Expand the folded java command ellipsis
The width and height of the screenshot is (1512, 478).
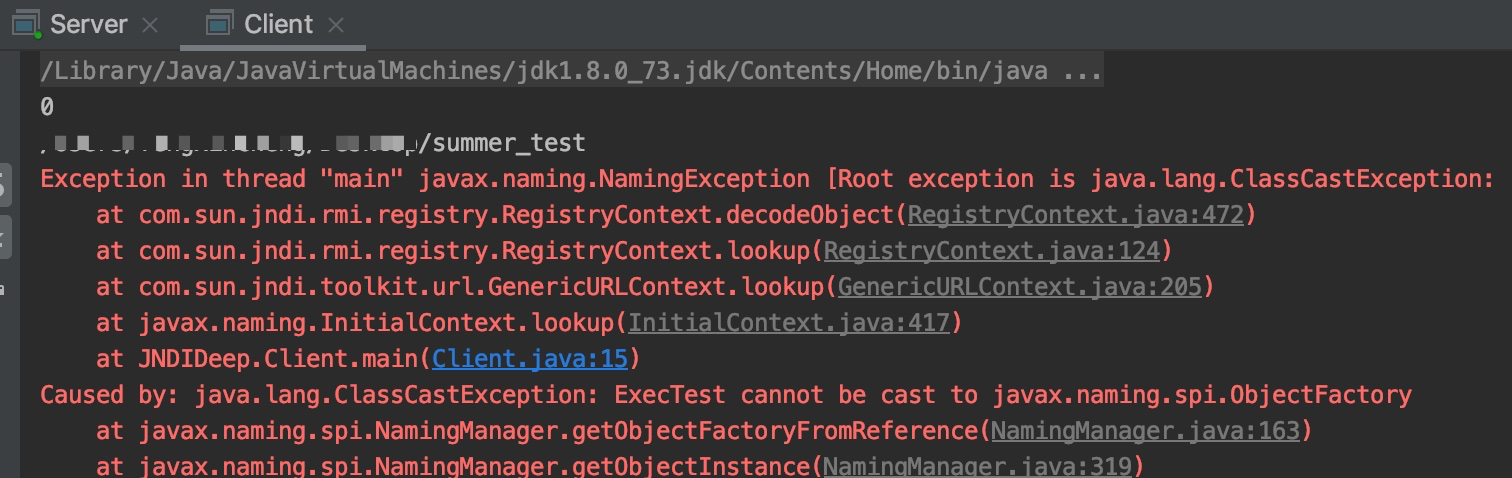[x=1083, y=71]
